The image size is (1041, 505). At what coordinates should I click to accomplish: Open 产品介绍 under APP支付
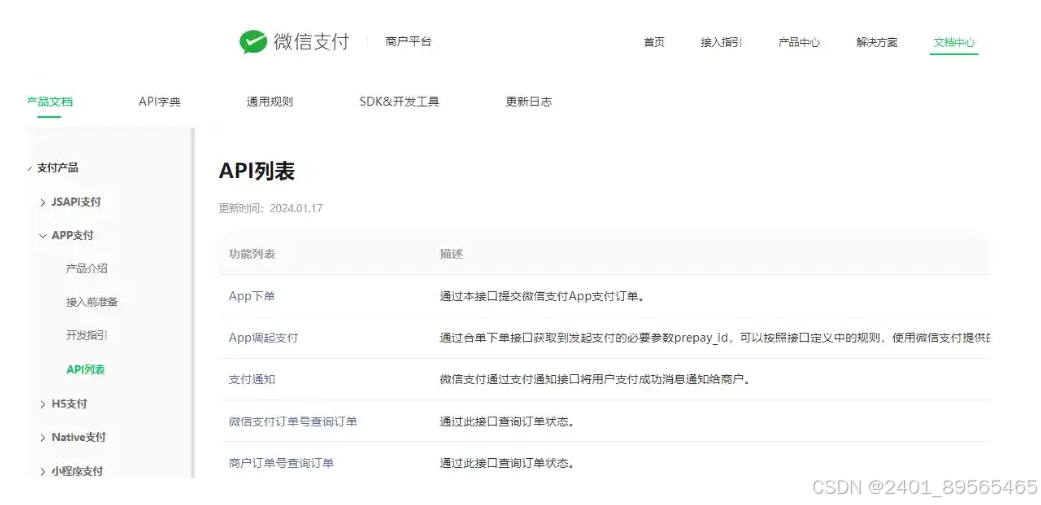(86, 269)
